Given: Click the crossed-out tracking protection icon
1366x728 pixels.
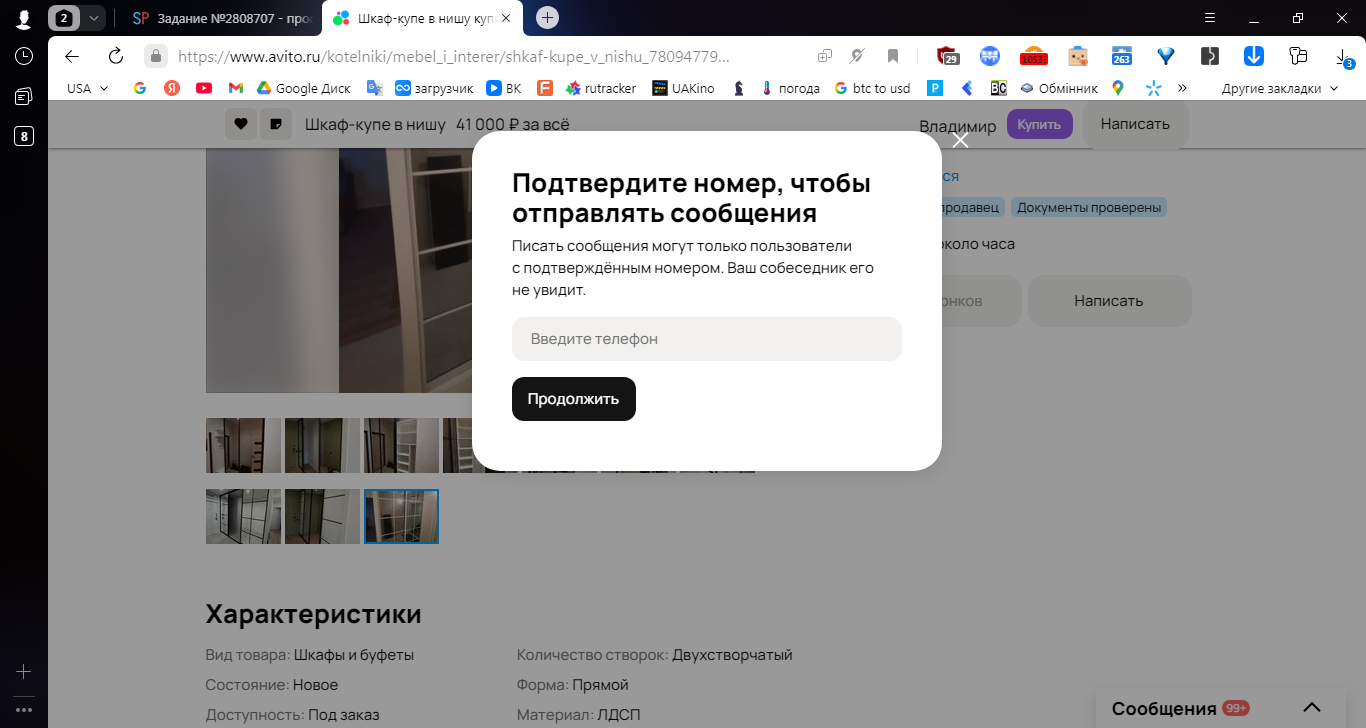Looking at the screenshot, I should (857, 56).
